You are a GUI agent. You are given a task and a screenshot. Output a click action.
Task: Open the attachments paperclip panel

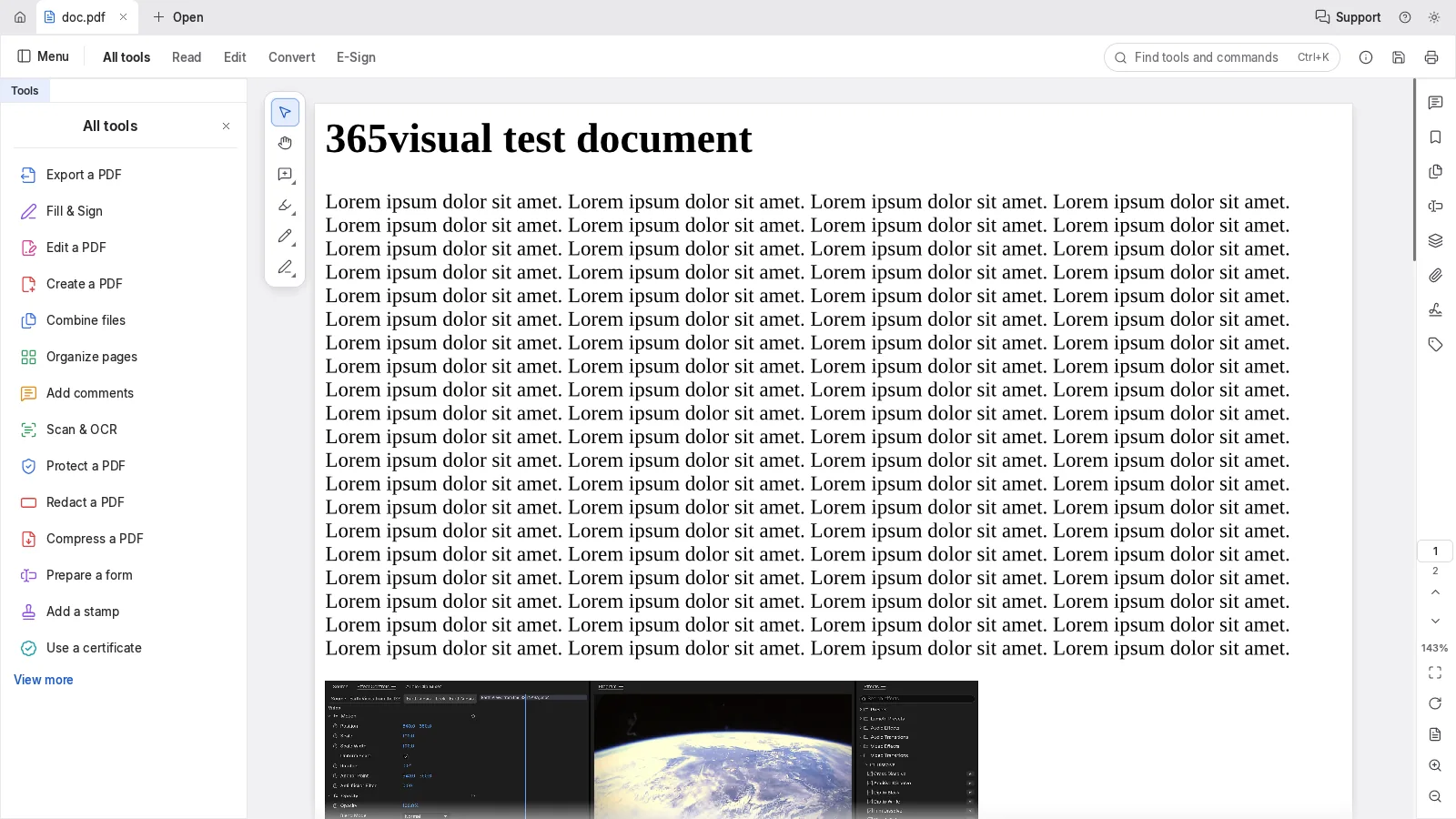click(x=1435, y=276)
